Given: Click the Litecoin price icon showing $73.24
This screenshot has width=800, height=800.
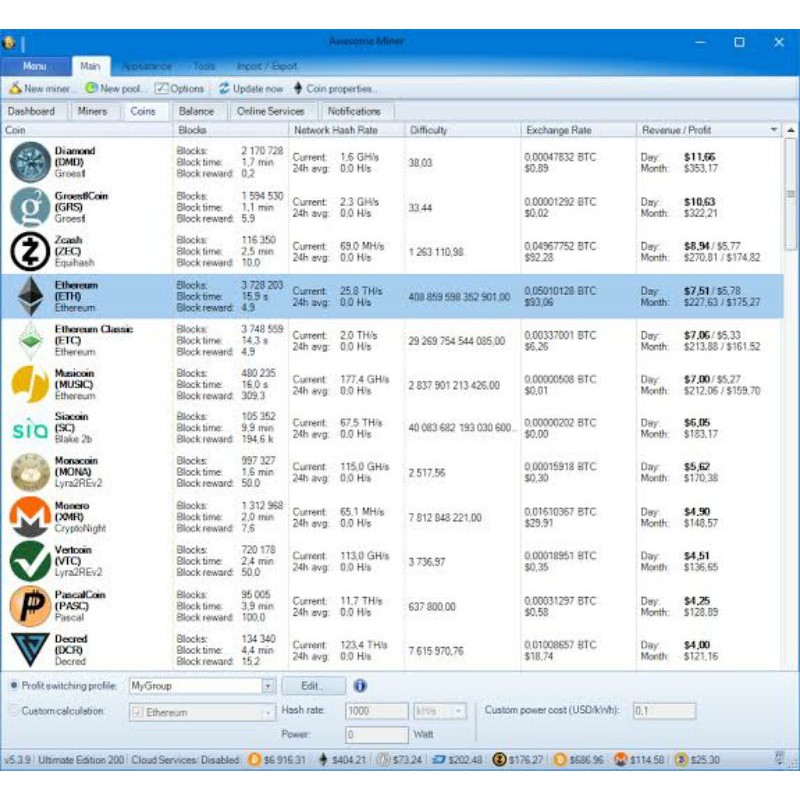Looking at the screenshot, I should pos(383,760).
